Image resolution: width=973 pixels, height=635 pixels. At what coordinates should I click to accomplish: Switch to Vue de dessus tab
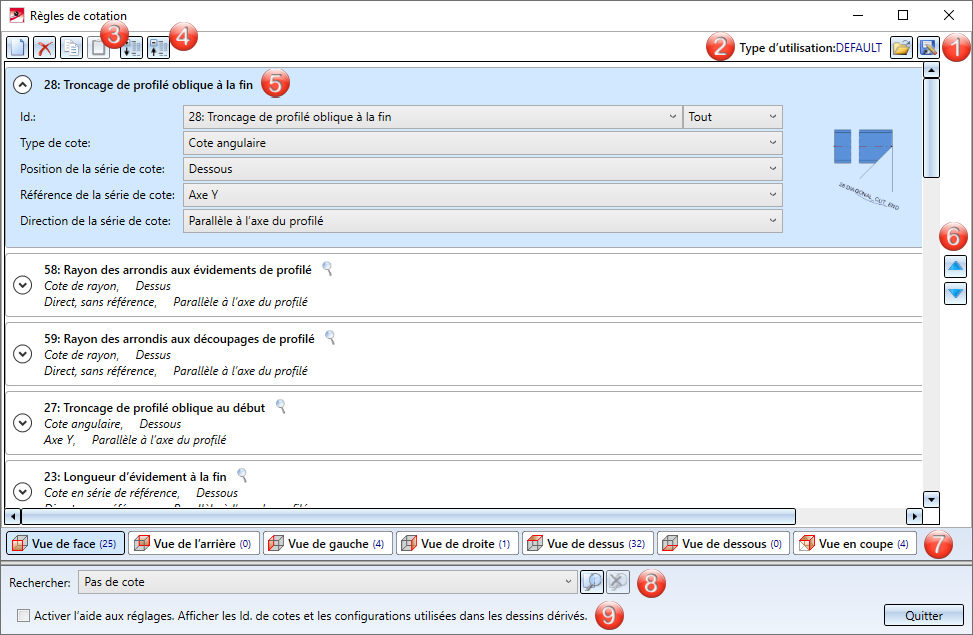coord(587,543)
